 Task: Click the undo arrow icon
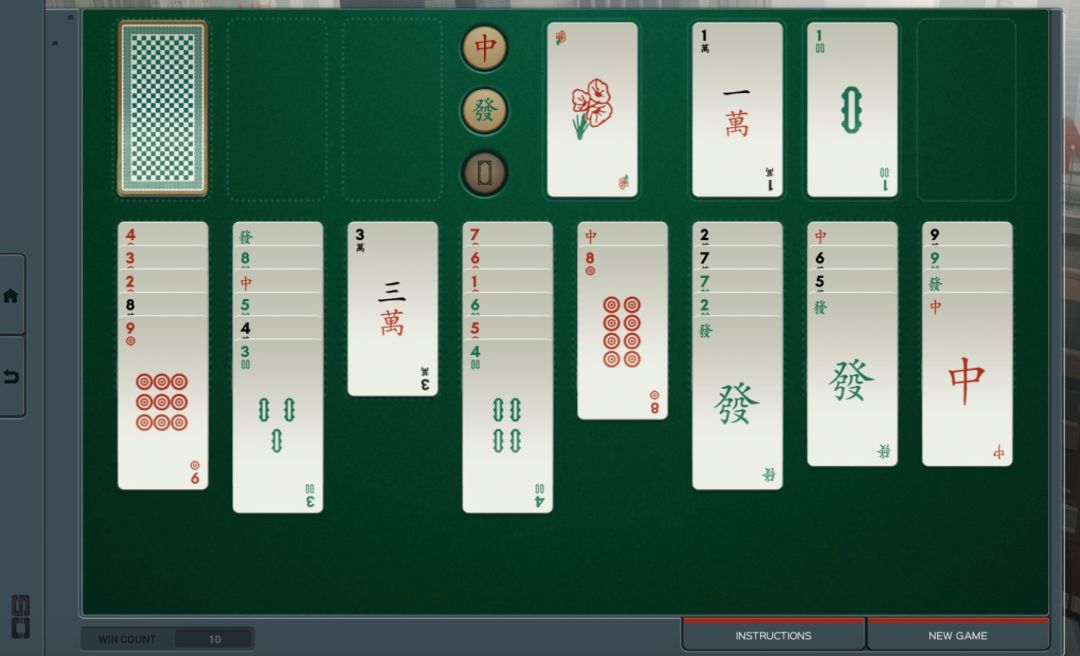(10, 377)
